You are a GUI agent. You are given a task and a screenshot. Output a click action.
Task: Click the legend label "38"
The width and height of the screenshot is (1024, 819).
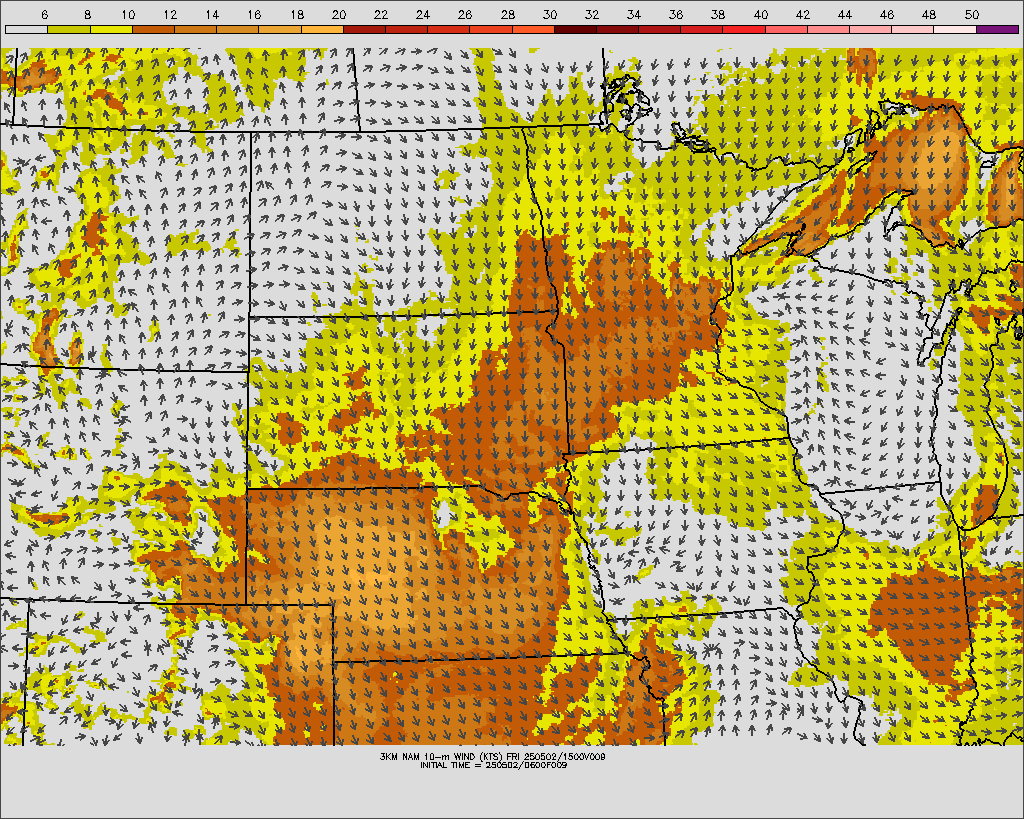point(718,14)
